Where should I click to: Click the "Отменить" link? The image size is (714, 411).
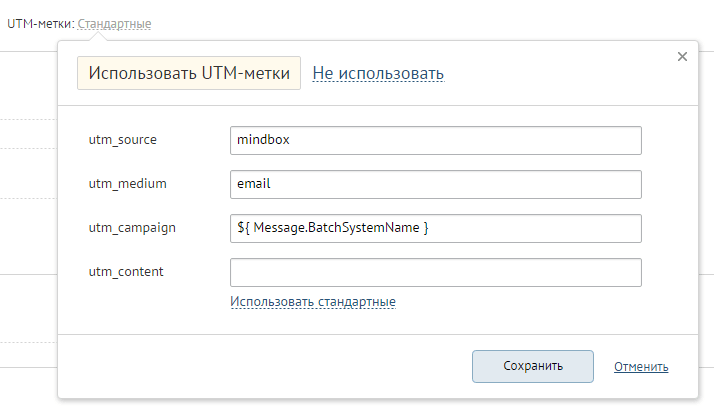pyautogui.click(x=641, y=366)
